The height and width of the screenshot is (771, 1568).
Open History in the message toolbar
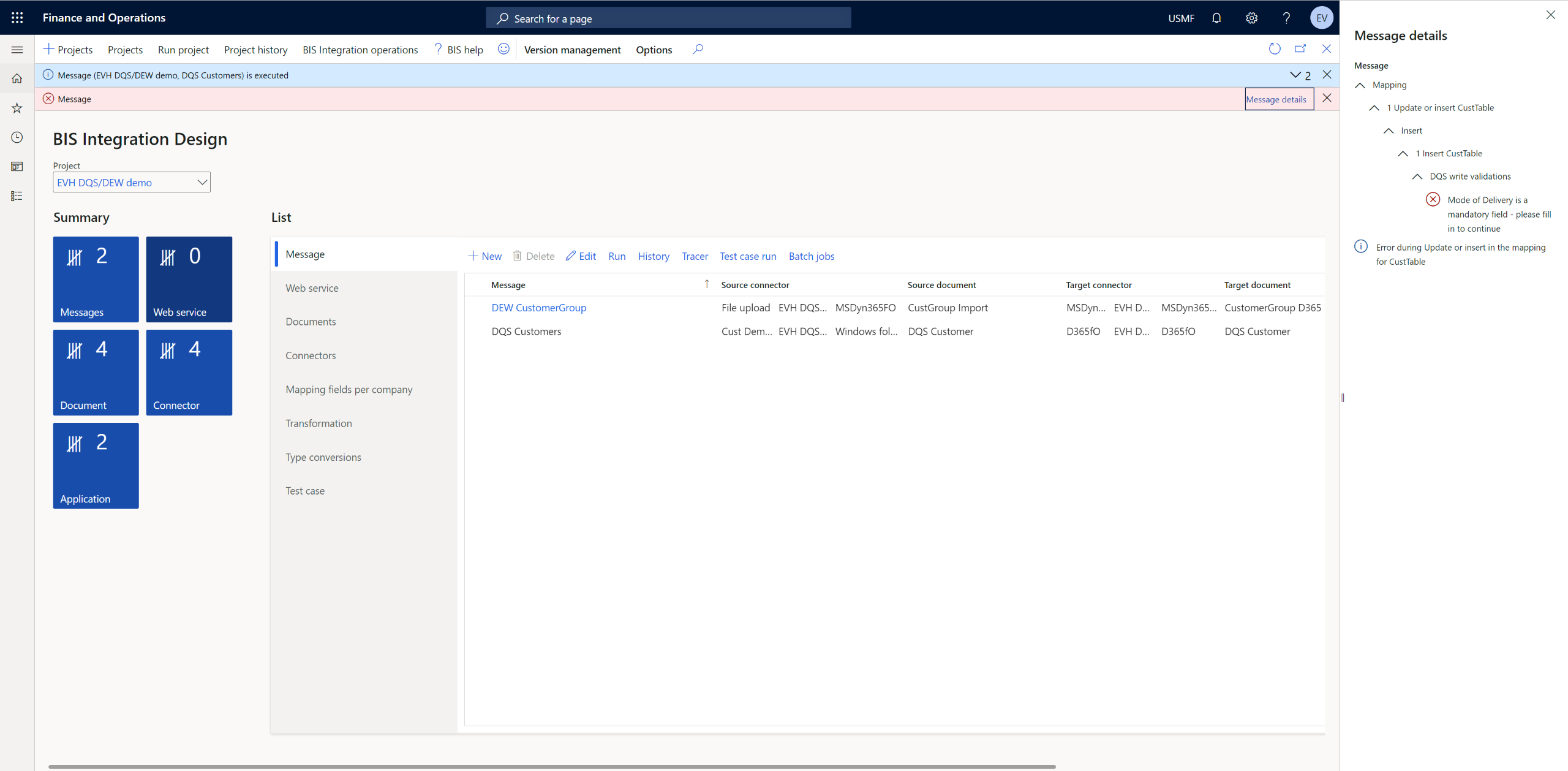[654, 256]
